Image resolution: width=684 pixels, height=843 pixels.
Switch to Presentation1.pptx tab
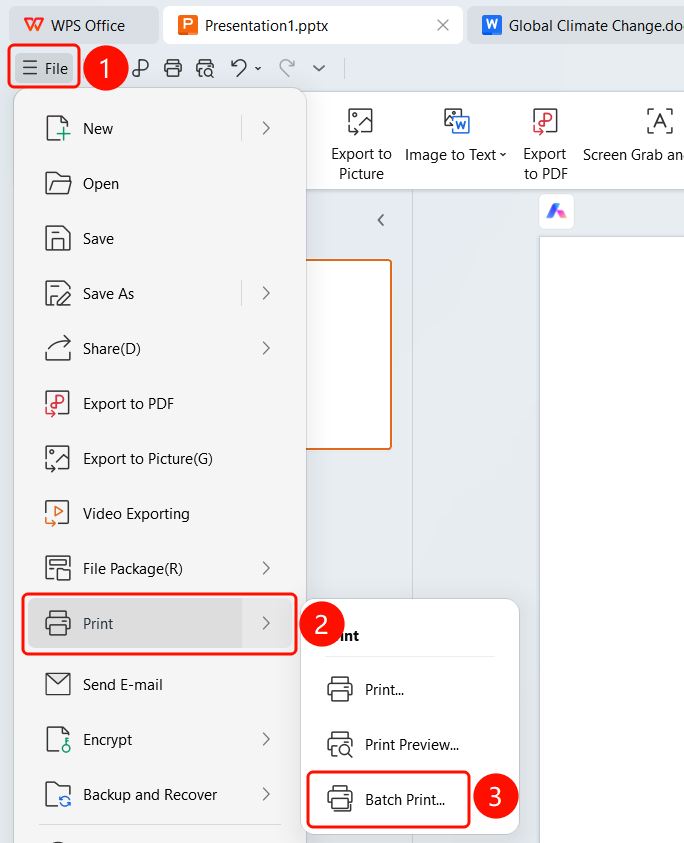(x=312, y=25)
